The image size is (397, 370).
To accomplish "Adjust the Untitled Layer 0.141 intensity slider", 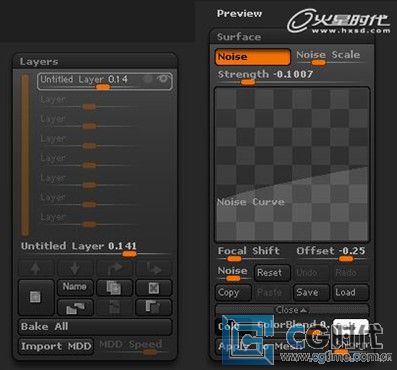I will click(95, 249).
